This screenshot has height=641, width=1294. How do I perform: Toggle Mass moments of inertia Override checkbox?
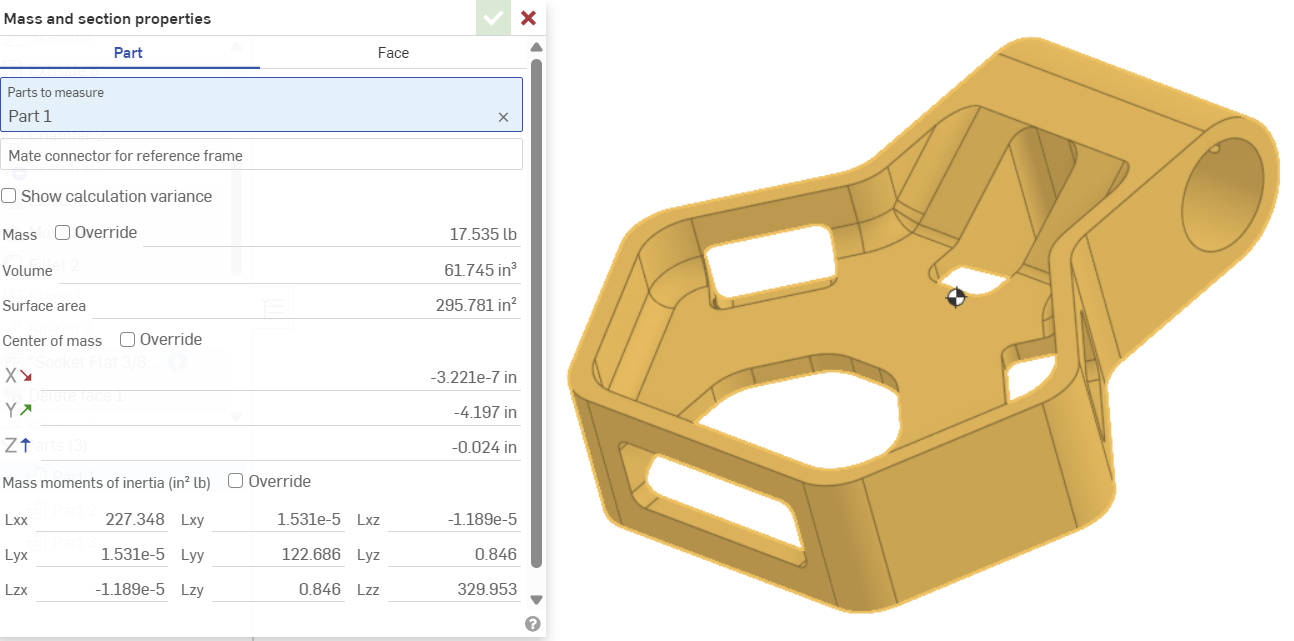click(x=236, y=481)
